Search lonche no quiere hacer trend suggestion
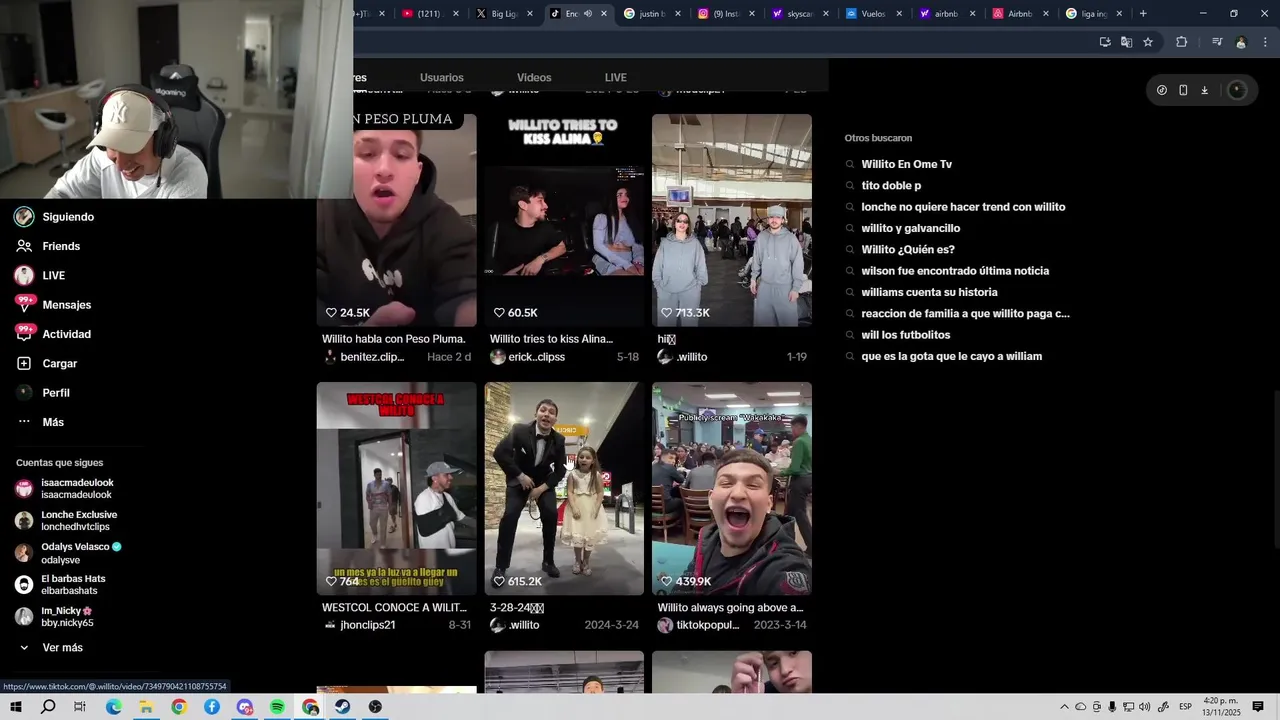 tap(963, 207)
